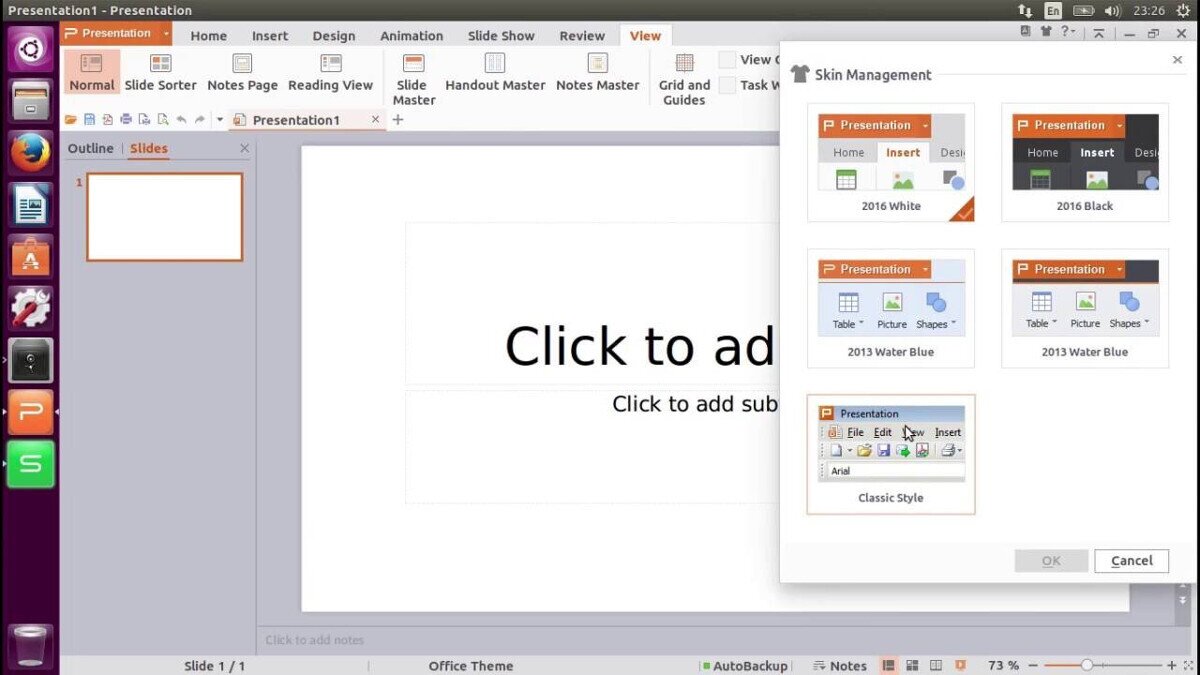Toggle the View Gridlines checkbox
Screen dimensions: 1200x675
(728, 60)
